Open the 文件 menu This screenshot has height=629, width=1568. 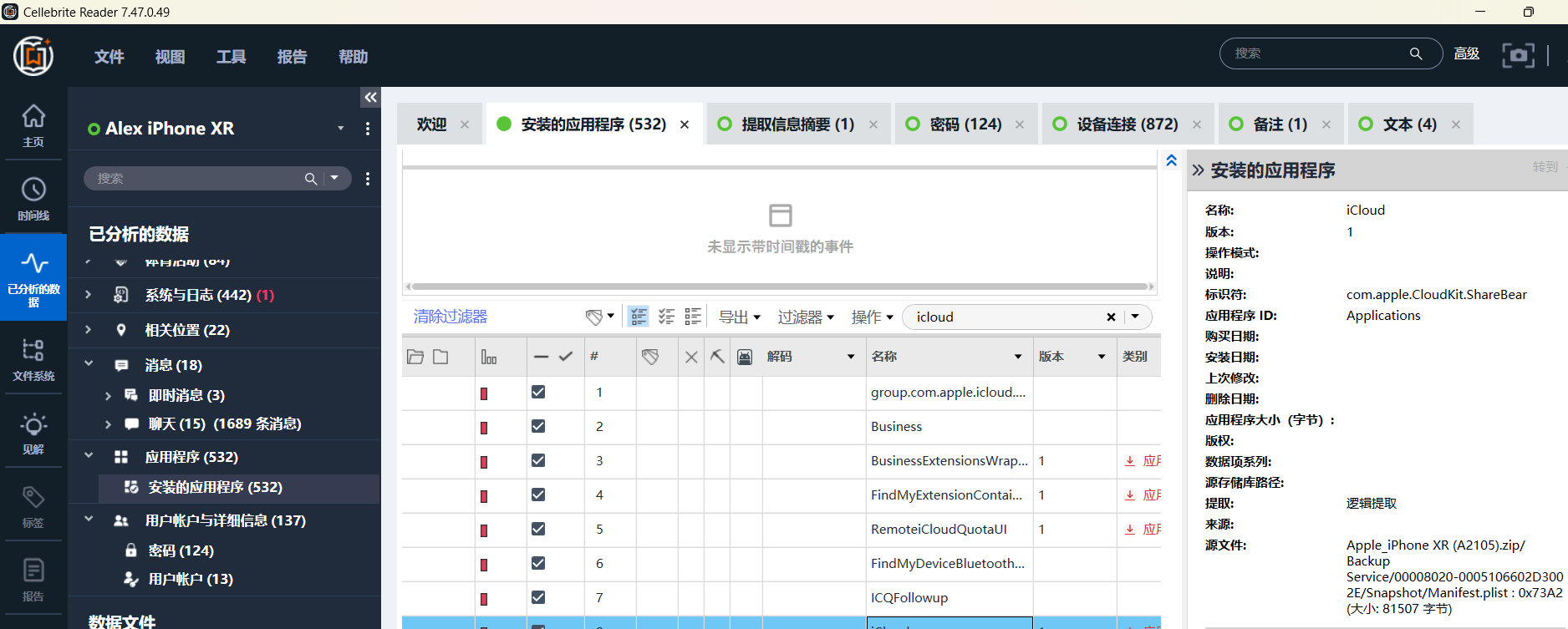click(109, 57)
